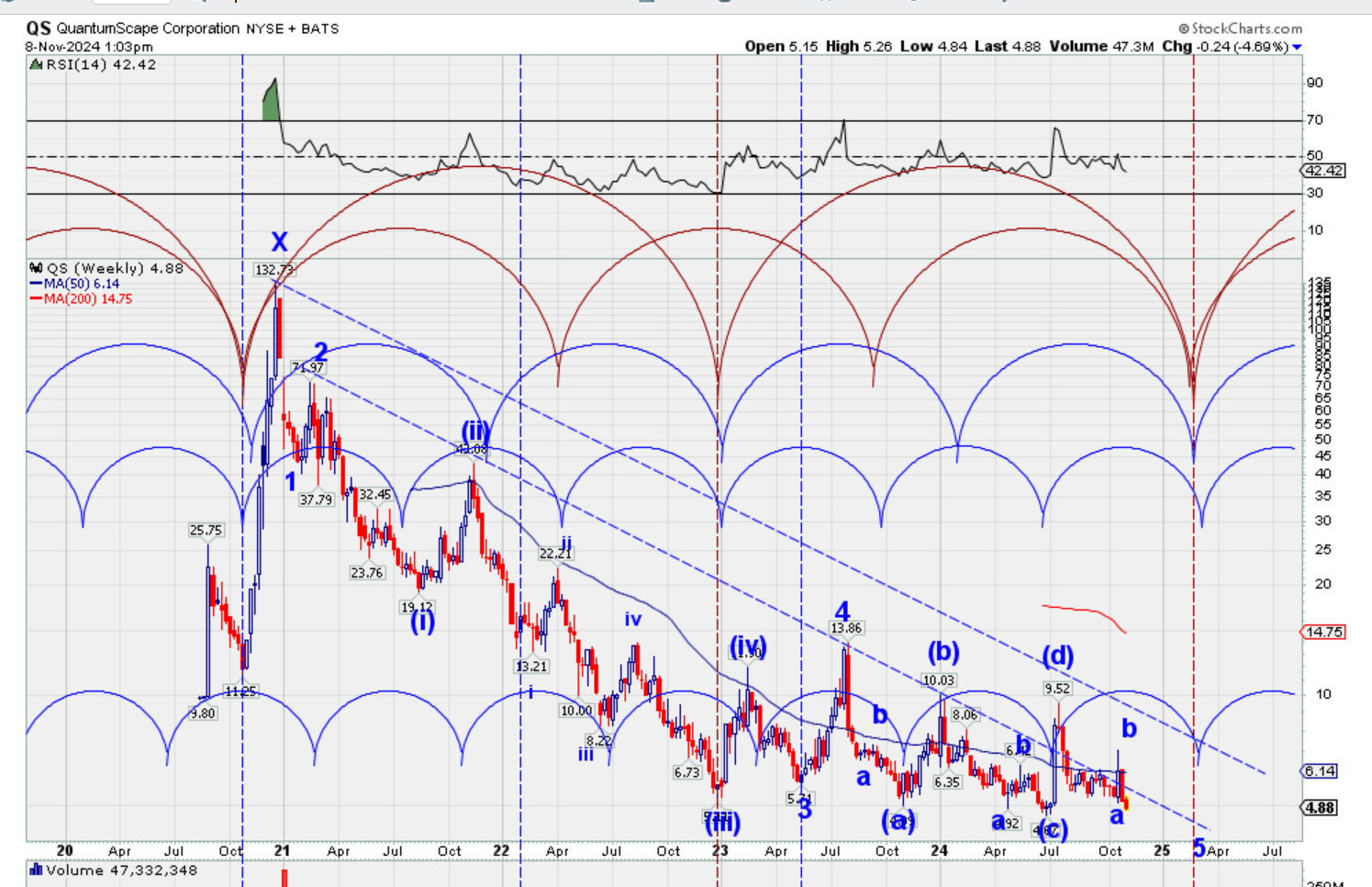Click the blue wave 4 annotation
1372x887 pixels.
[842, 611]
